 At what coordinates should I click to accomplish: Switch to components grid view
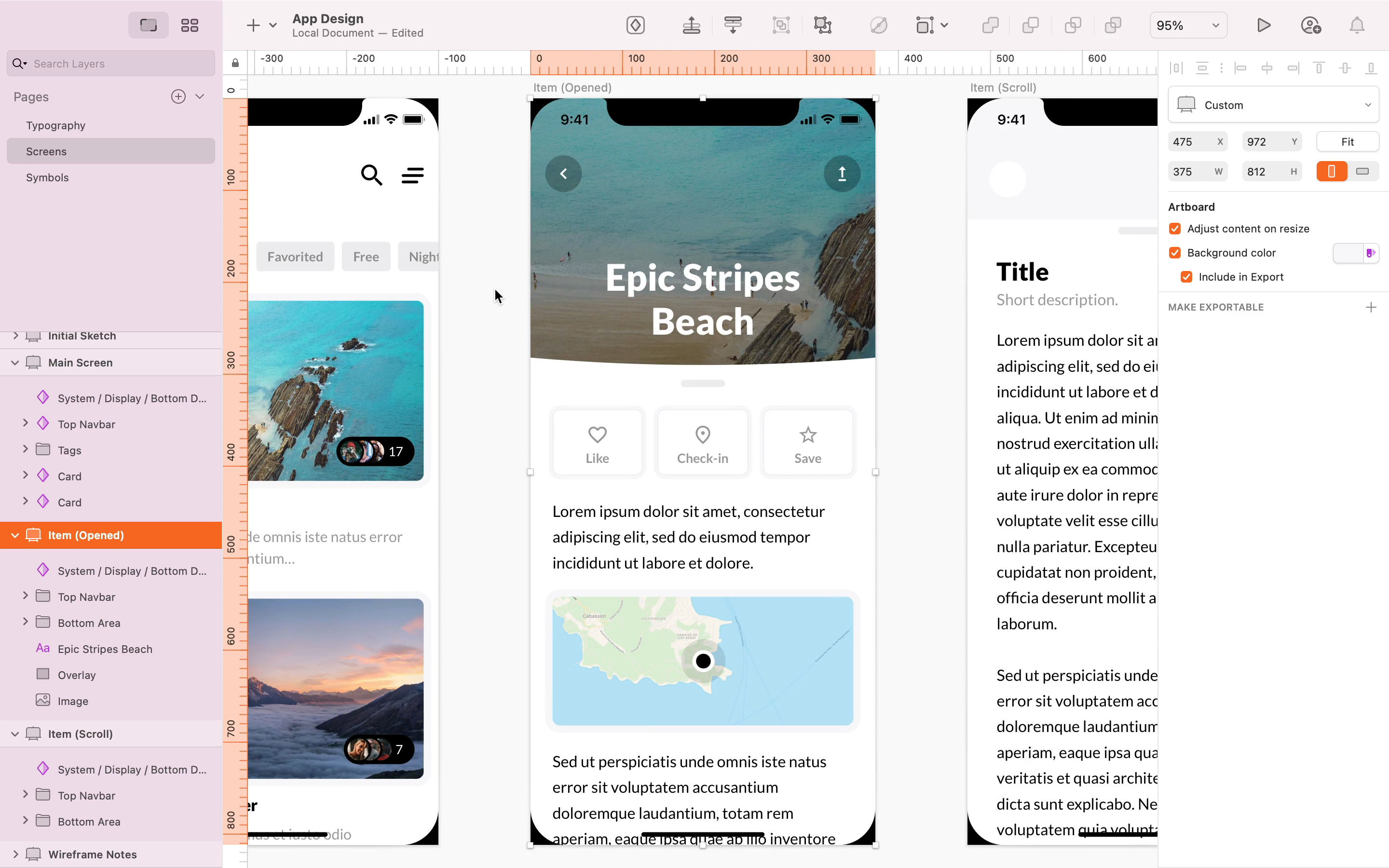pyautogui.click(x=190, y=25)
